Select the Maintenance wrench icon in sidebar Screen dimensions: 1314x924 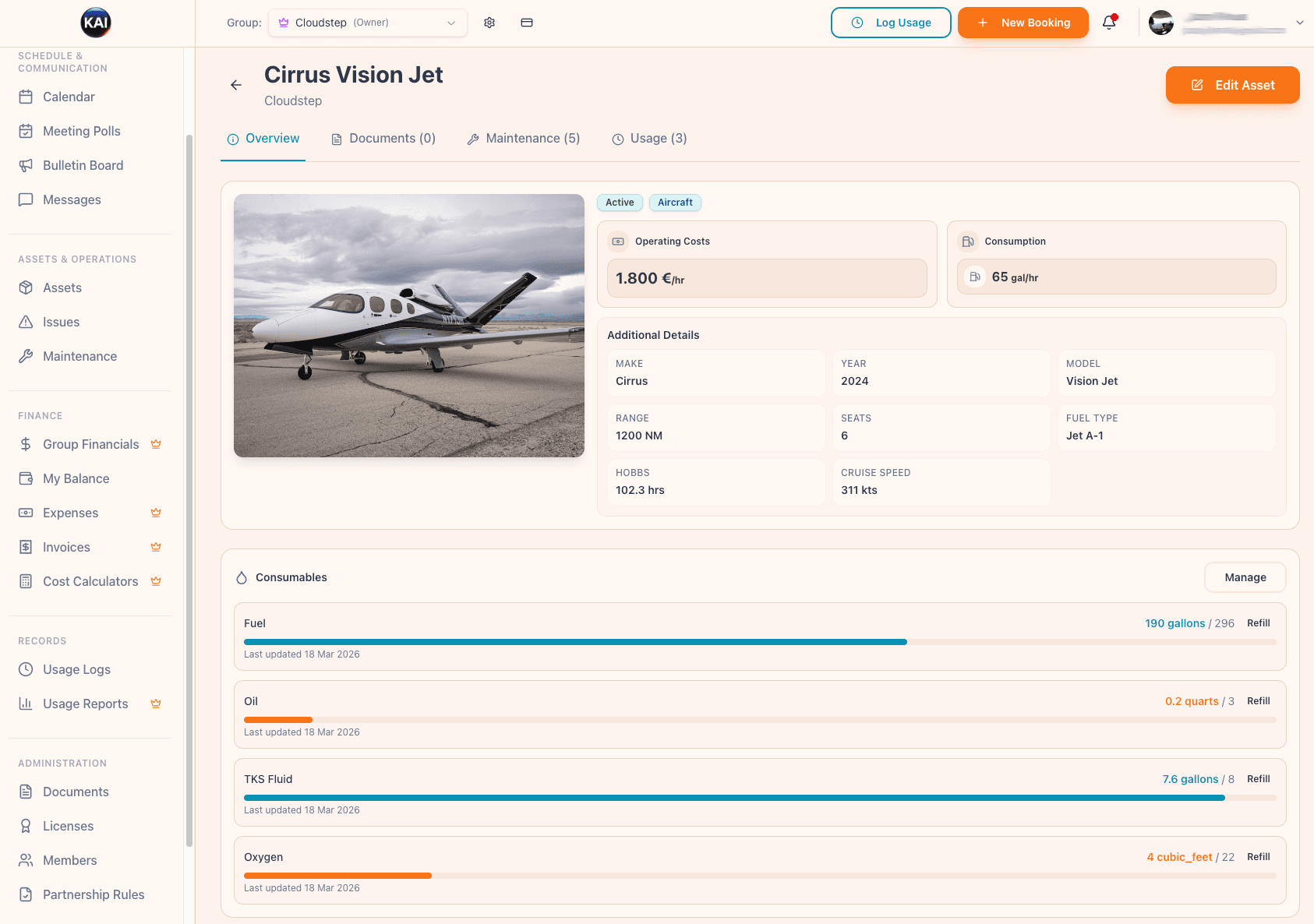click(x=26, y=356)
